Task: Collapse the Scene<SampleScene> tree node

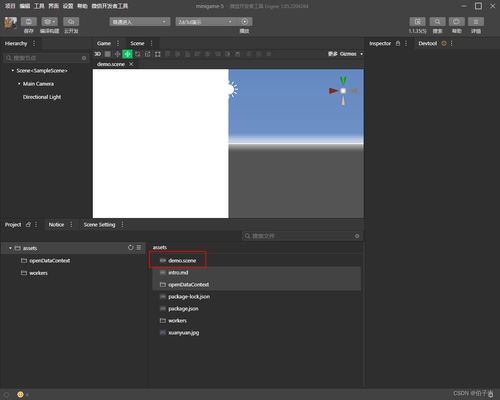Action: coord(13,71)
